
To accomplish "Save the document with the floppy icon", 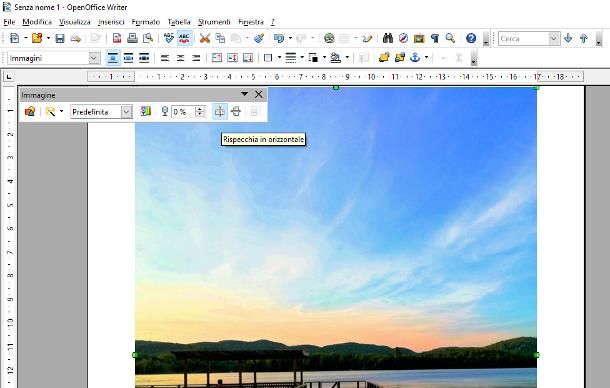I will [x=60, y=38].
